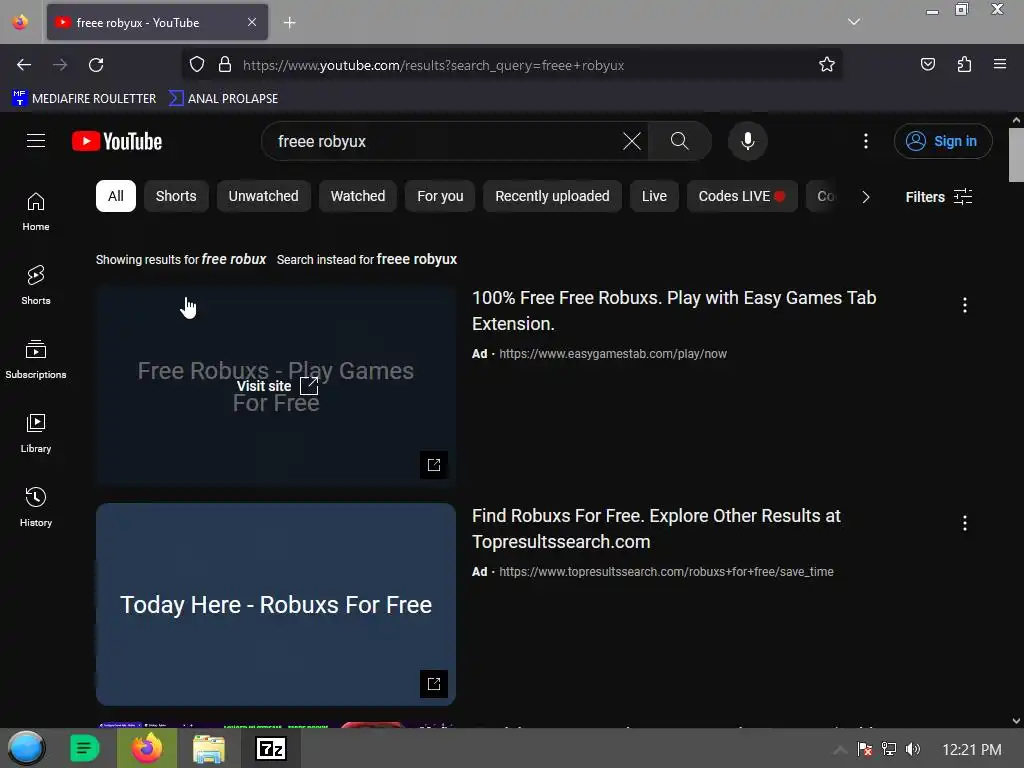
Task: Click the Sign in button
Action: click(943, 141)
